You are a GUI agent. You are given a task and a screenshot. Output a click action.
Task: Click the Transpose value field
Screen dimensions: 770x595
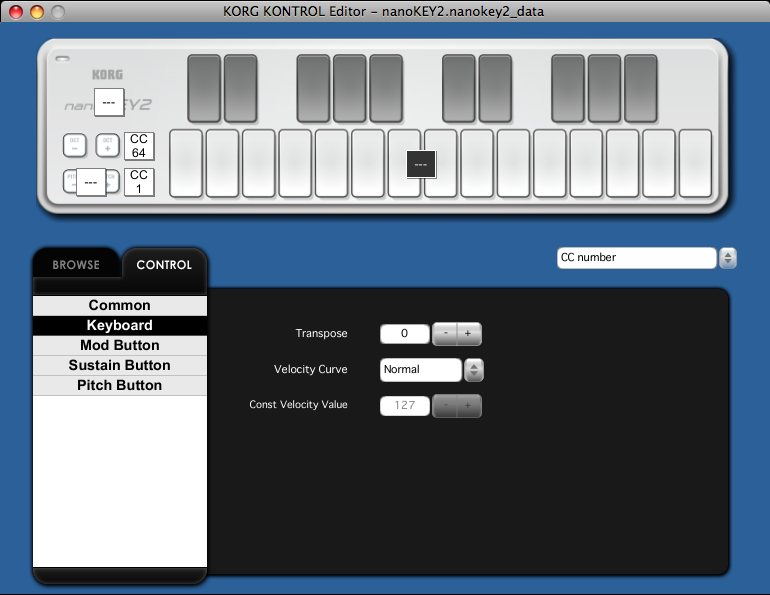coord(405,334)
